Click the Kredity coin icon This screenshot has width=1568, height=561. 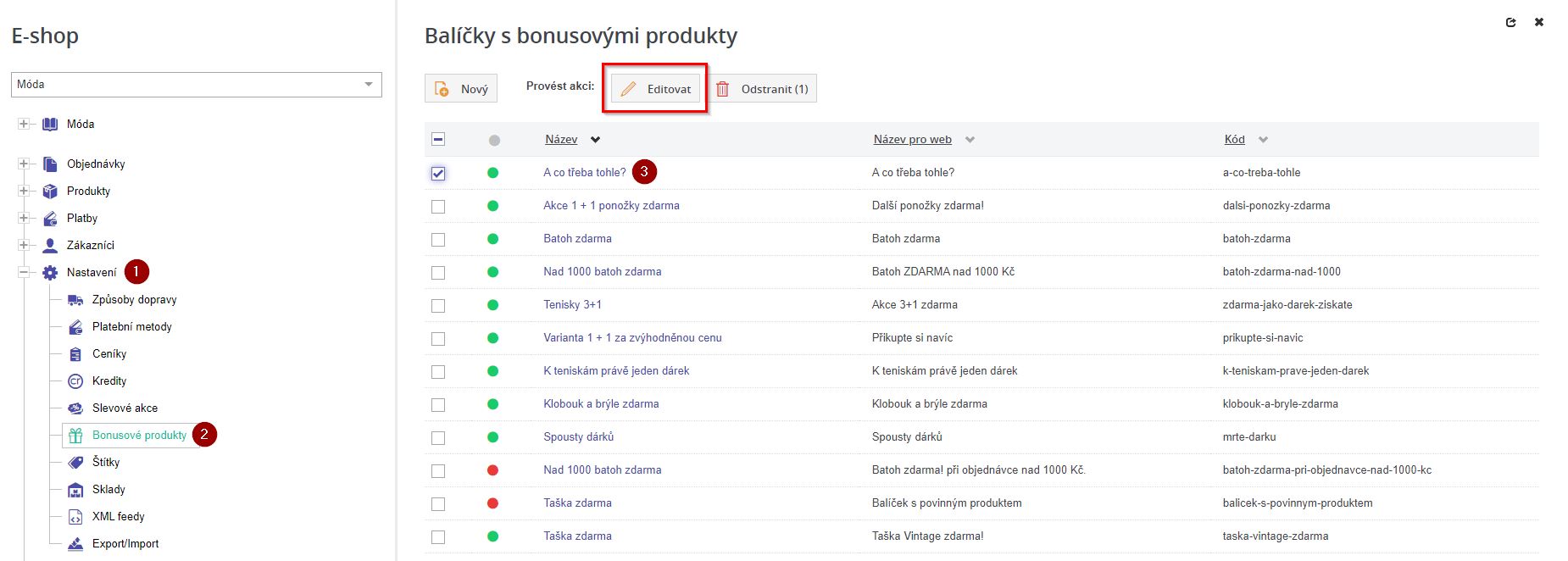75,381
